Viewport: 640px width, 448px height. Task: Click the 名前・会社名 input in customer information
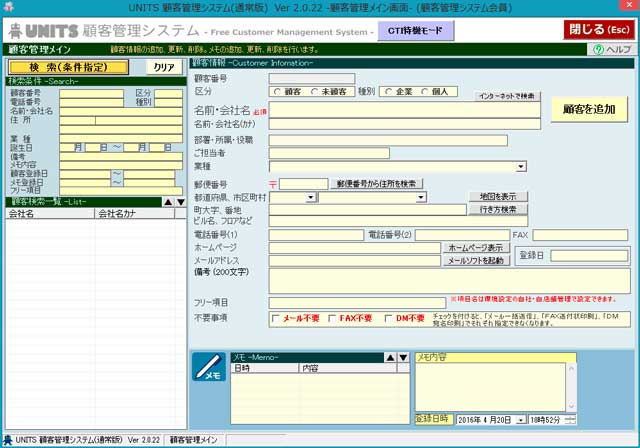404,110
